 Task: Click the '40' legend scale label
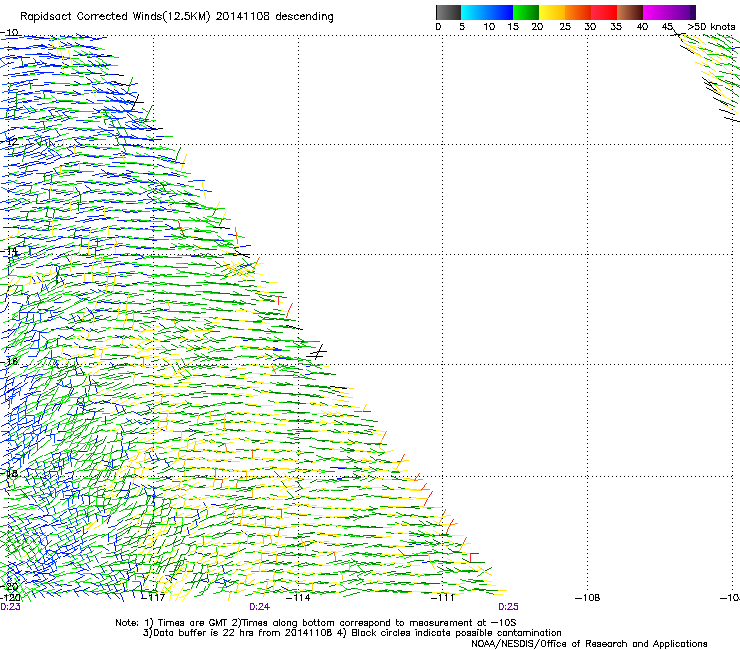click(x=642, y=27)
